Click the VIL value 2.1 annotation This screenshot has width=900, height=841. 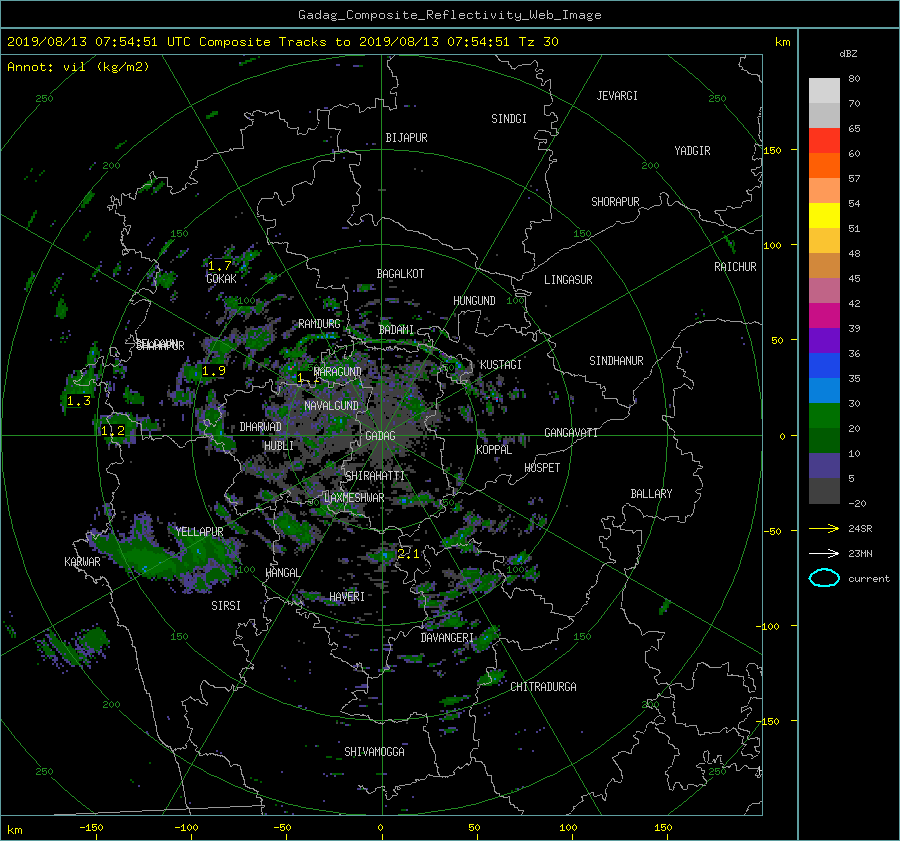(408, 554)
